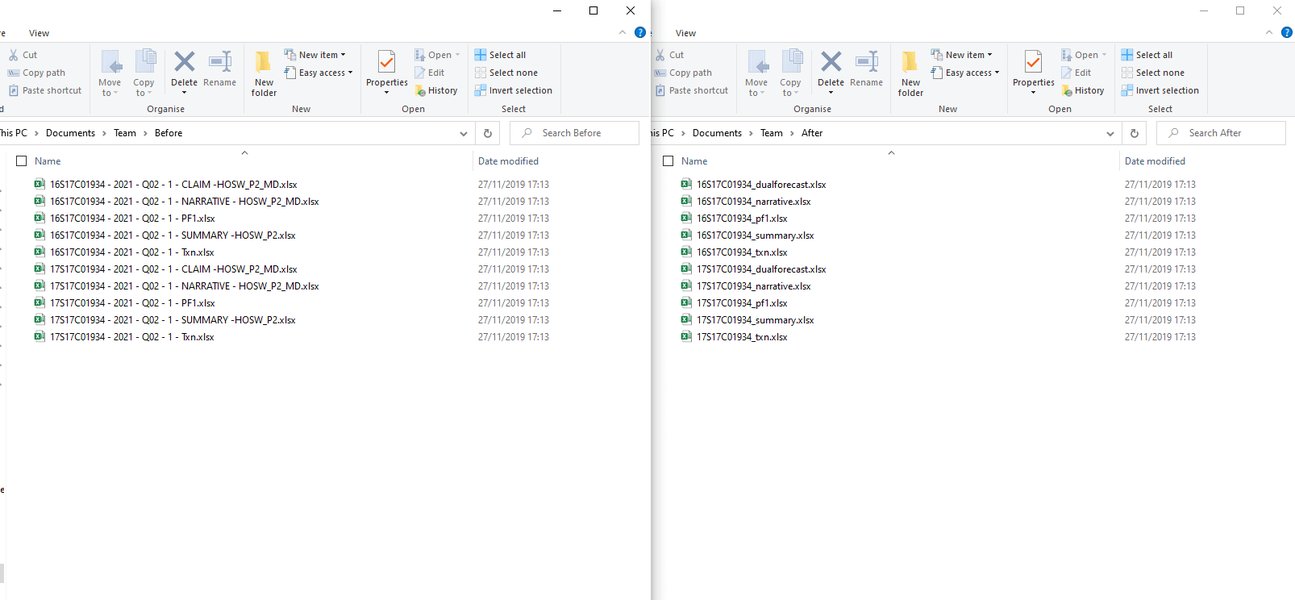Click Documents in the Before window breadcrumb

(x=70, y=133)
